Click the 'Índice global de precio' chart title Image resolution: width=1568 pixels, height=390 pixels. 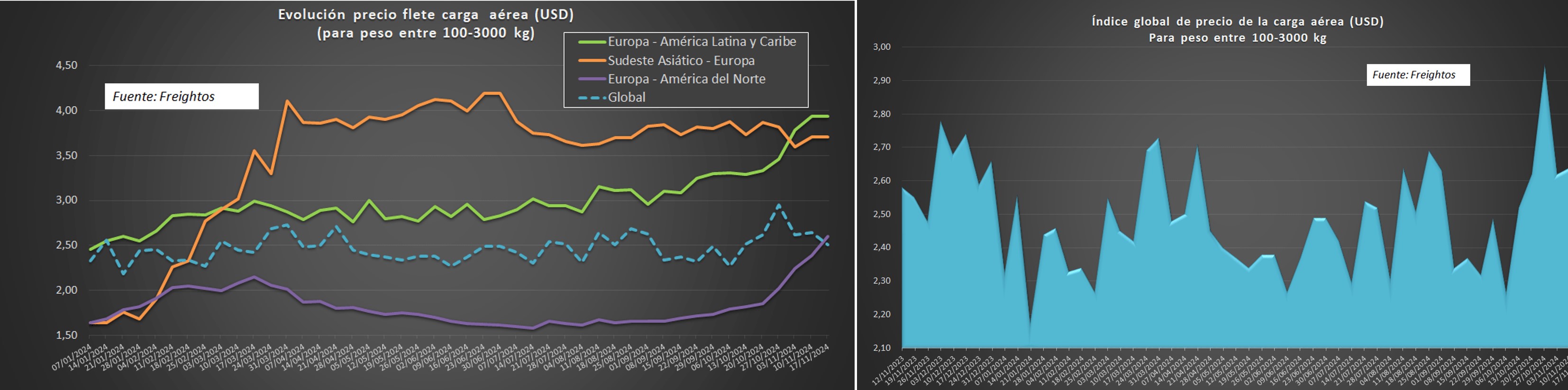point(1237,29)
